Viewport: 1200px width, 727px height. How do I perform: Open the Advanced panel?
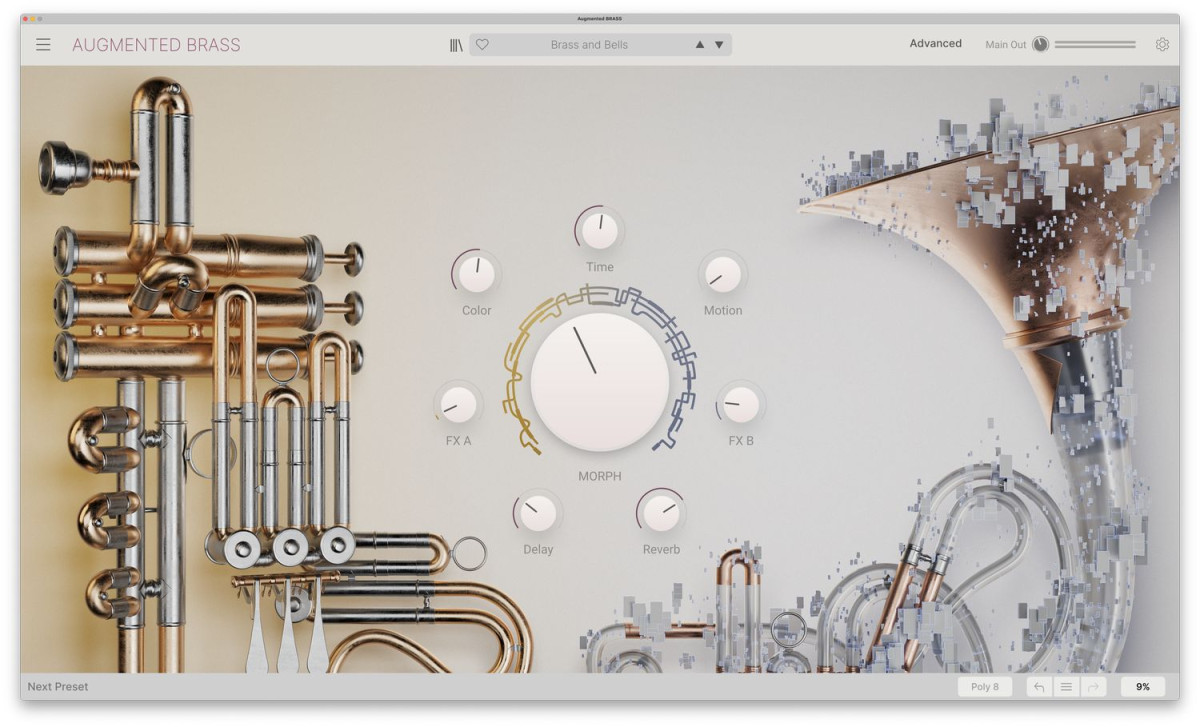935,44
